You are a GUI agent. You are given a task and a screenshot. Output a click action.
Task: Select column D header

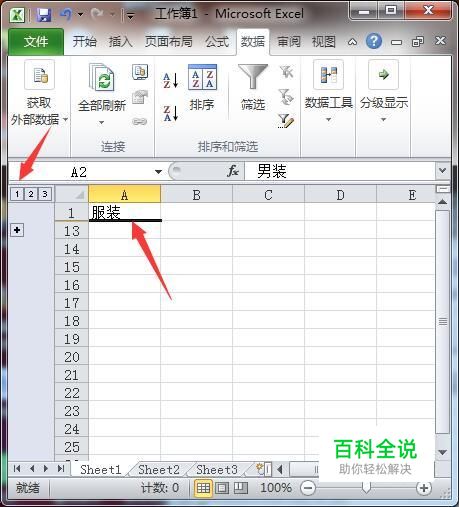340,194
